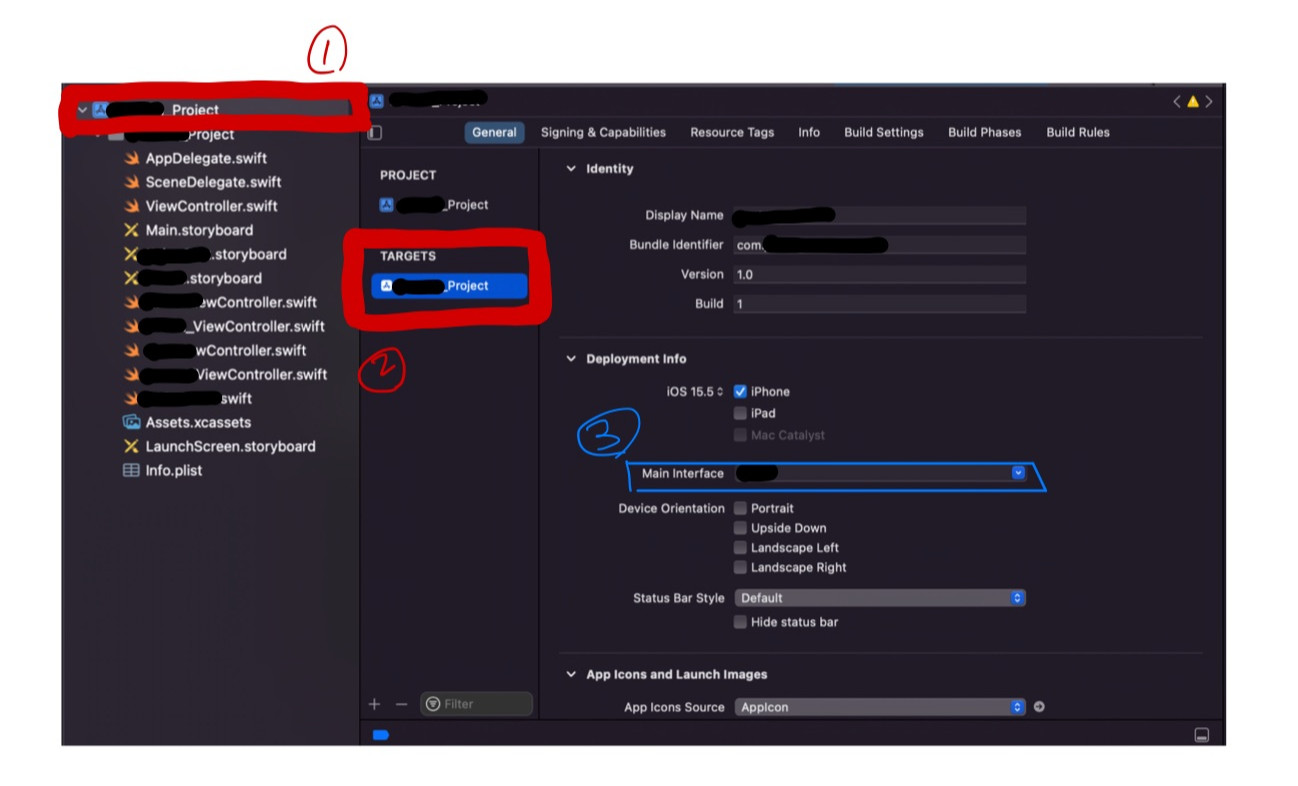The image size is (1298, 786).
Task: Check Landscape Right orientation
Action: tap(740, 567)
